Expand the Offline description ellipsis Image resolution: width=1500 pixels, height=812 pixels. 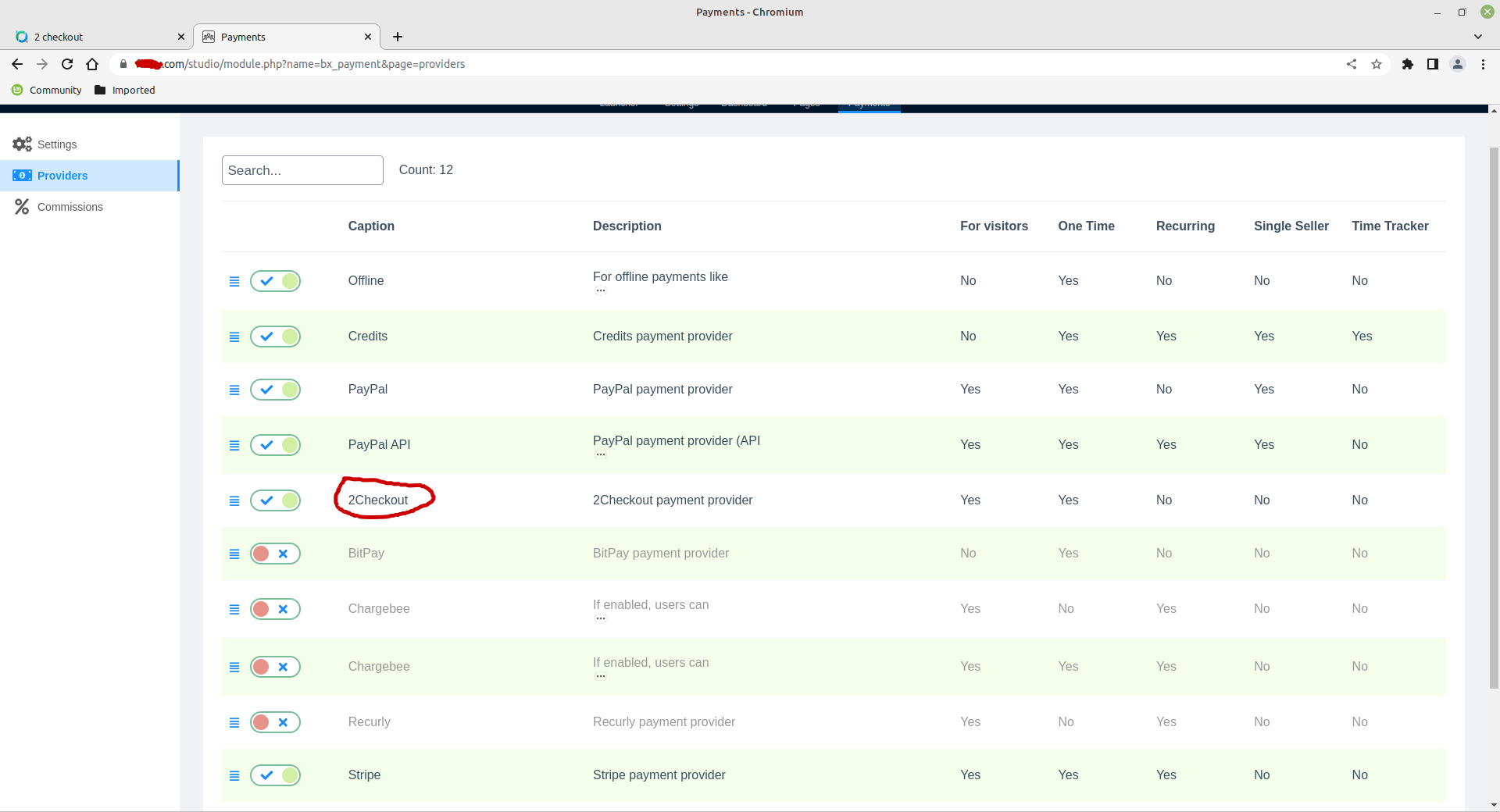600,290
